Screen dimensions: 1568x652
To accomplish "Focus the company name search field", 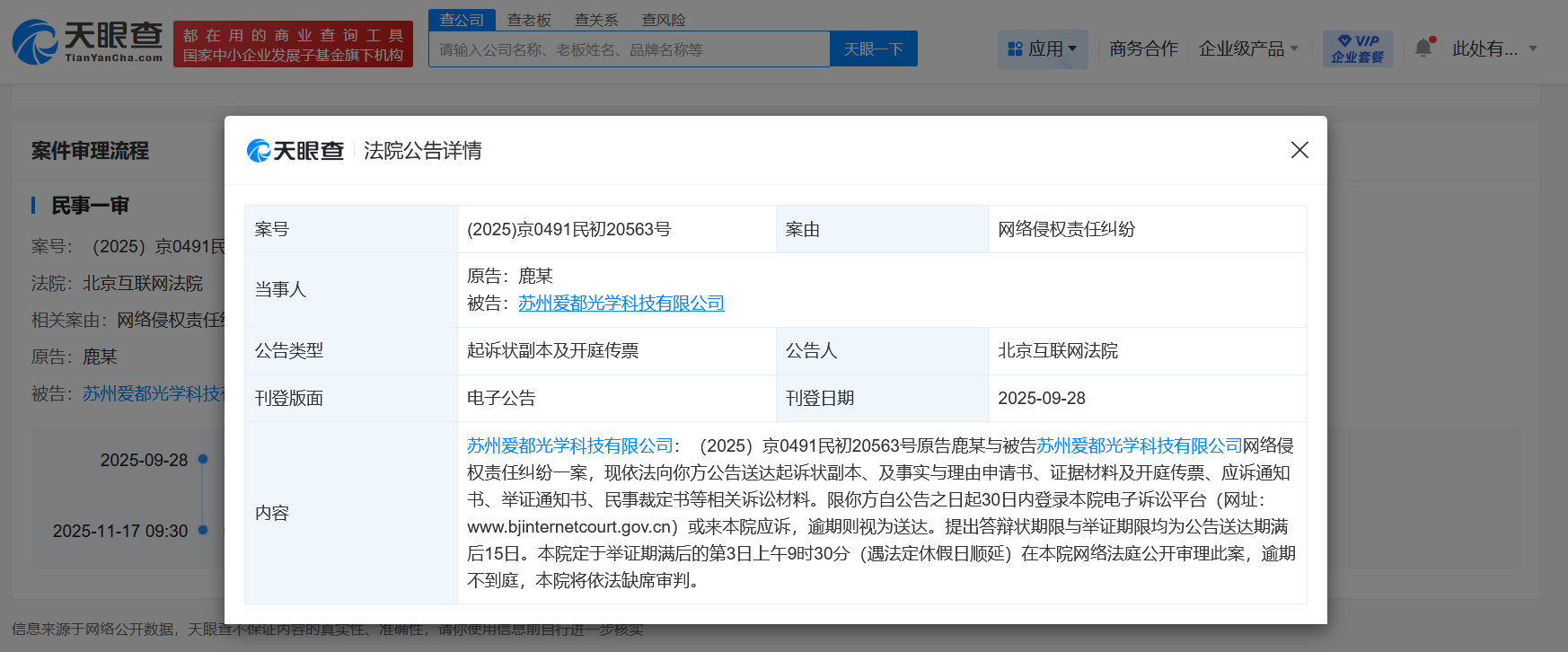I will pyautogui.click(x=630, y=48).
